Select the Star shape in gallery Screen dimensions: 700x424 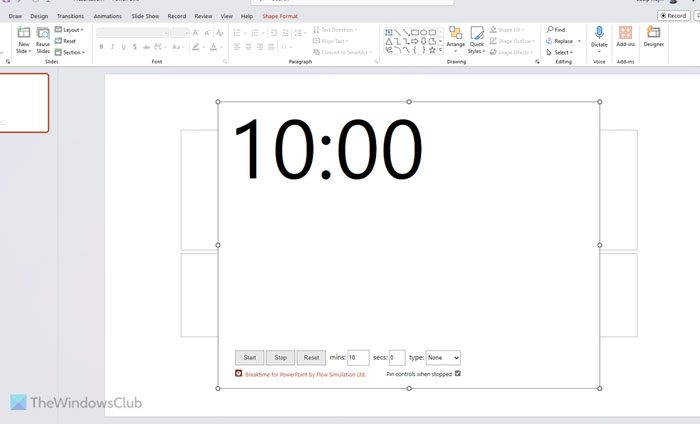[432, 50]
